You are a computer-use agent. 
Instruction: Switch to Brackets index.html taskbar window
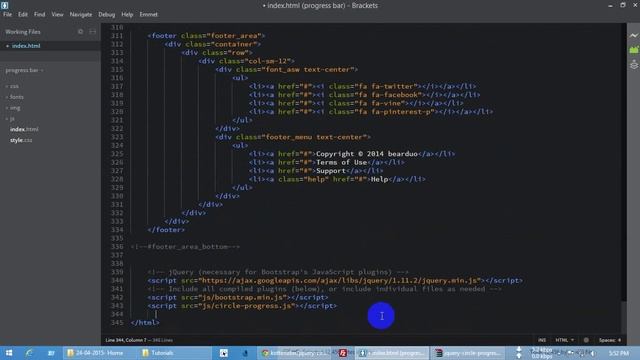pyautogui.click(x=392, y=353)
